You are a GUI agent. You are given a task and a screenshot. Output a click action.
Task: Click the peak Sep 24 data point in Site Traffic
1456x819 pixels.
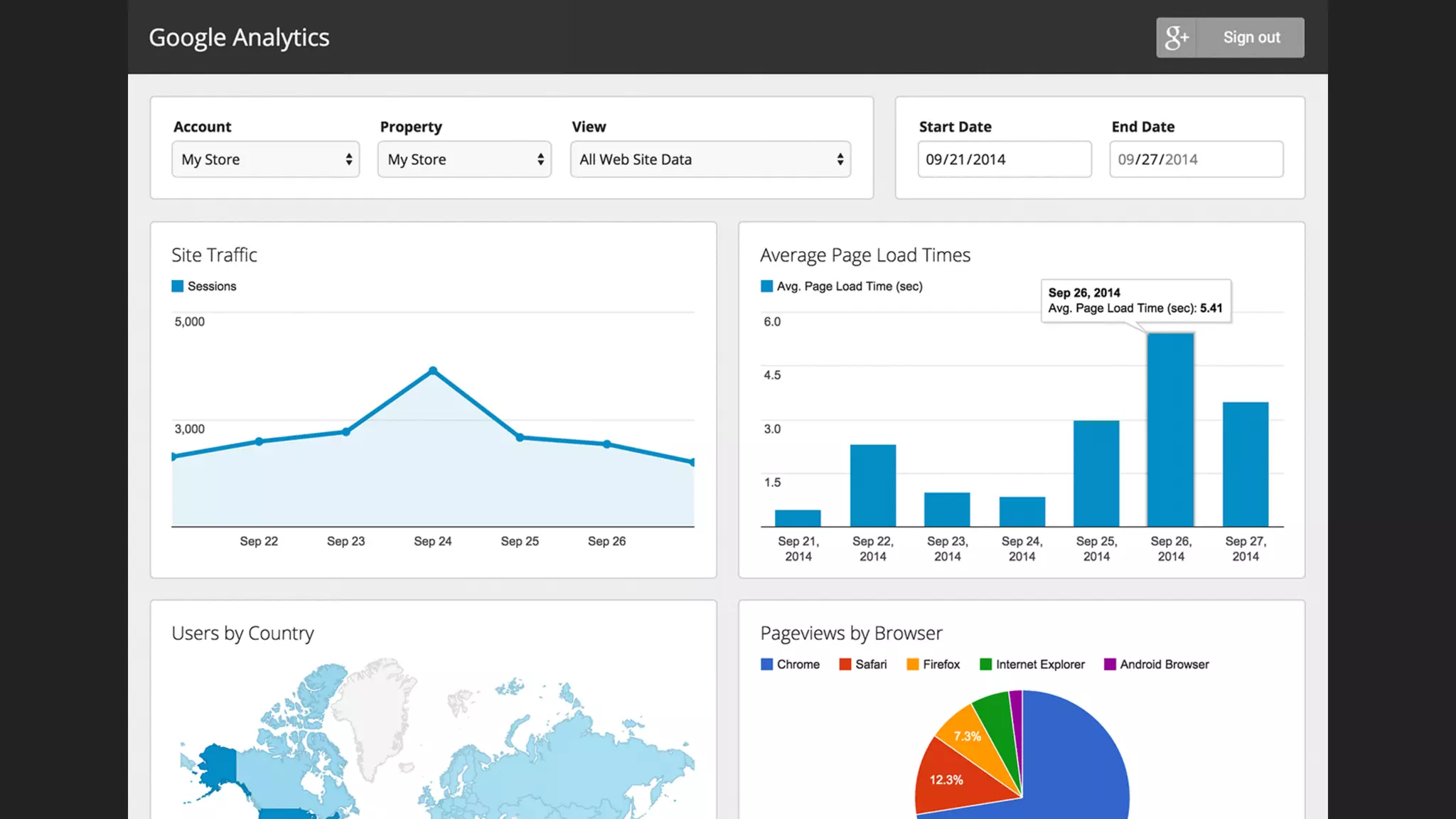(433, 370)
